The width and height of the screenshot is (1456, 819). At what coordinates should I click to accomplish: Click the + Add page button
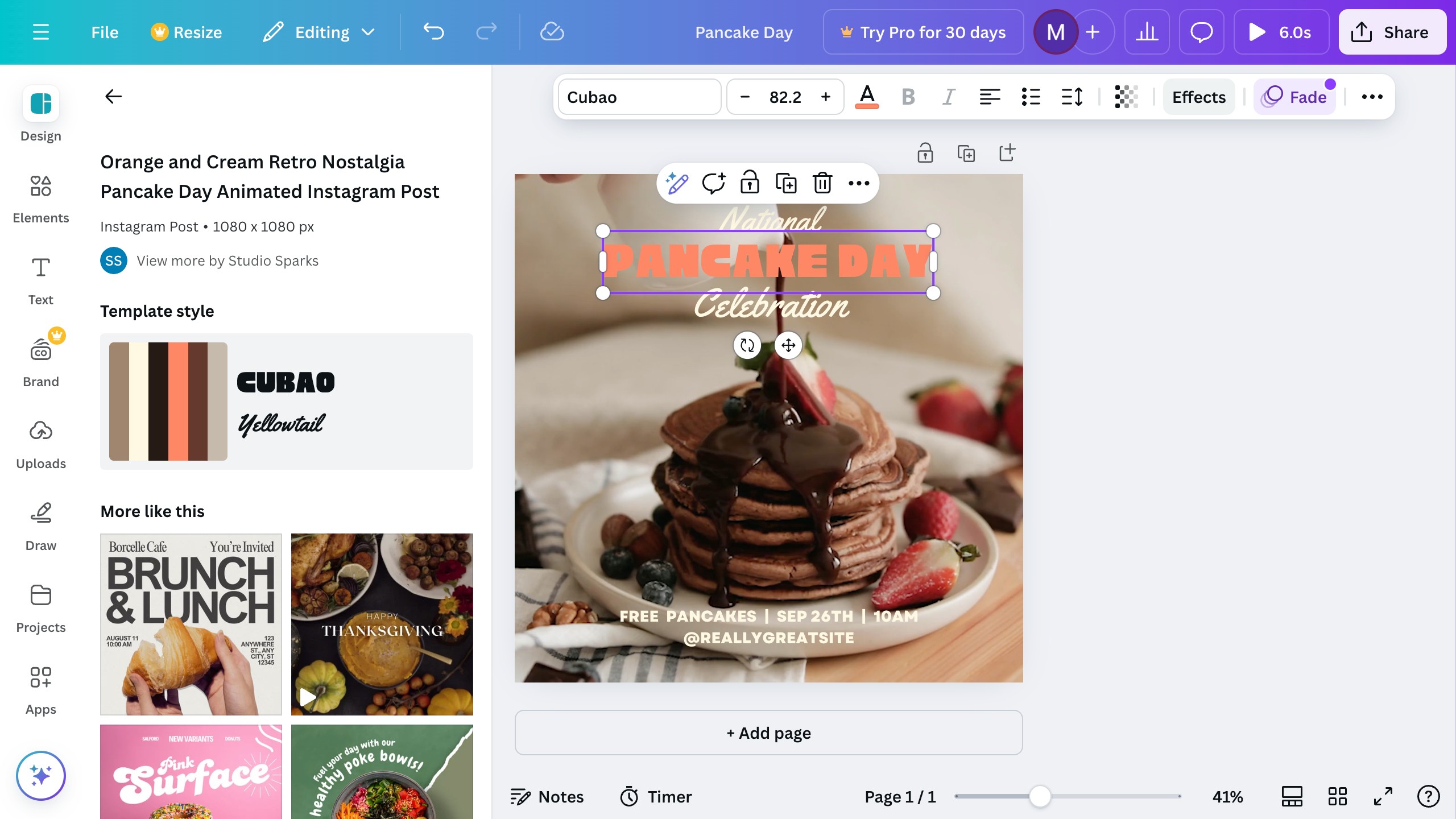click(769, 733)
